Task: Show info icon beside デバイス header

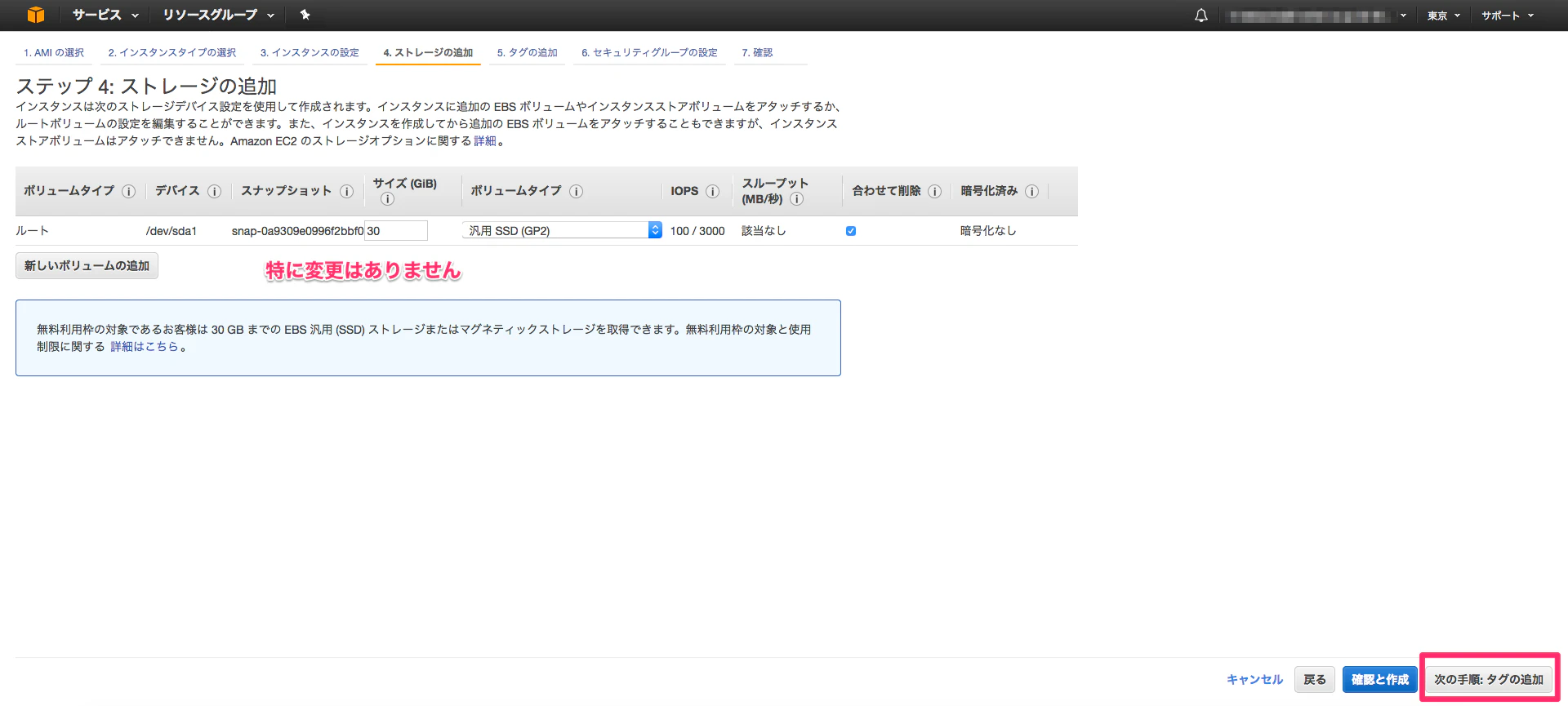Action: tap(214, 191)
